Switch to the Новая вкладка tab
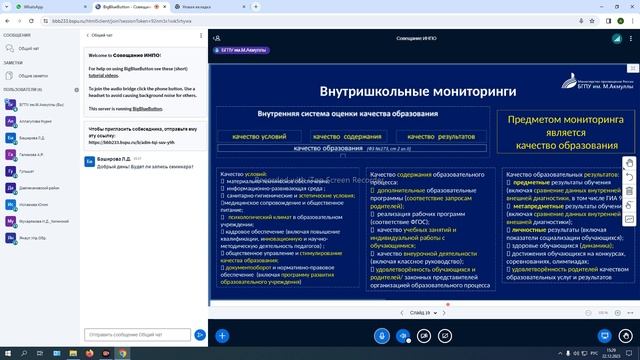Image resolution: width=640 pixels, height=360 pixels. point(210,7)
